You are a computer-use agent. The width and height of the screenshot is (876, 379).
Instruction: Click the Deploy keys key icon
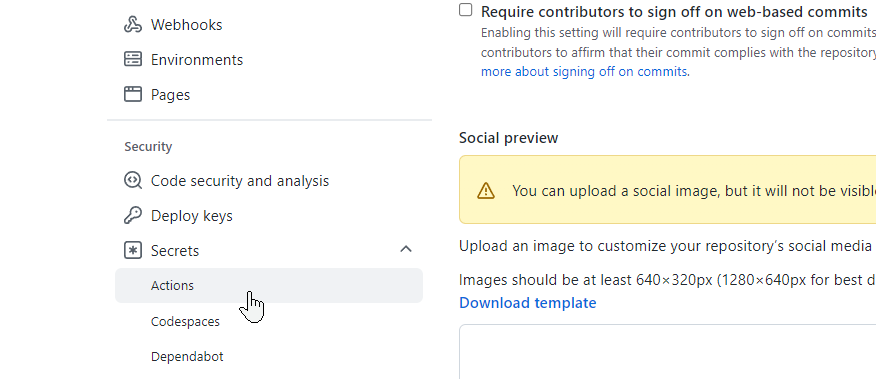click(132, 215)
